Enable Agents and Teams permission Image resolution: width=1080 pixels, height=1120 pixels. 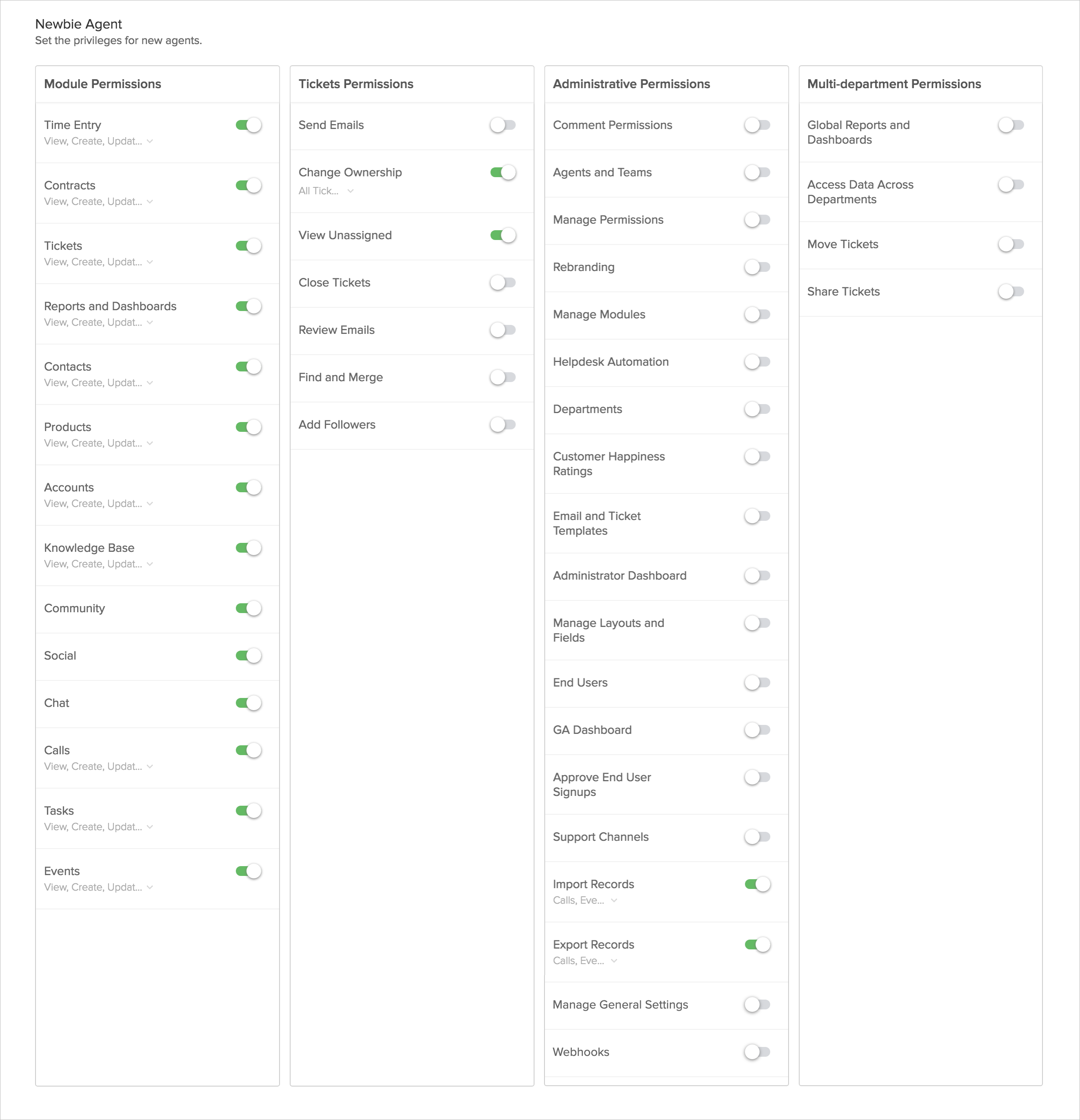pyautogui.click(x=757, y=173)
